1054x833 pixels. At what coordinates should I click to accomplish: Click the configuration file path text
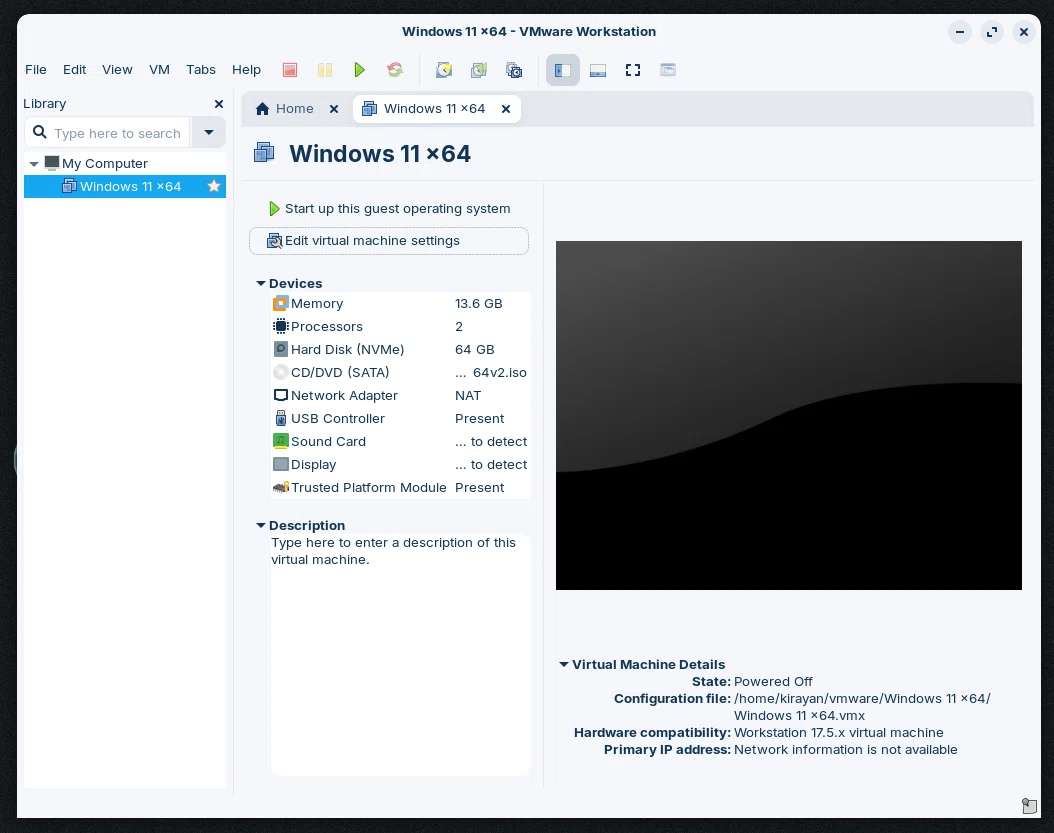[x=862, y=707]
